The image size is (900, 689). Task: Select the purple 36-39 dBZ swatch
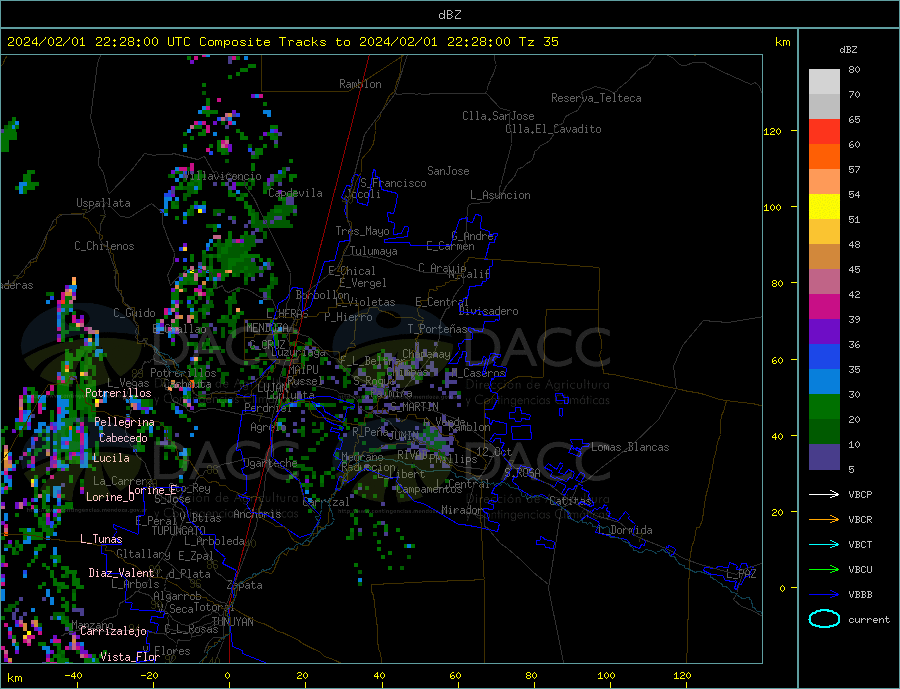[x=824, y=332]
